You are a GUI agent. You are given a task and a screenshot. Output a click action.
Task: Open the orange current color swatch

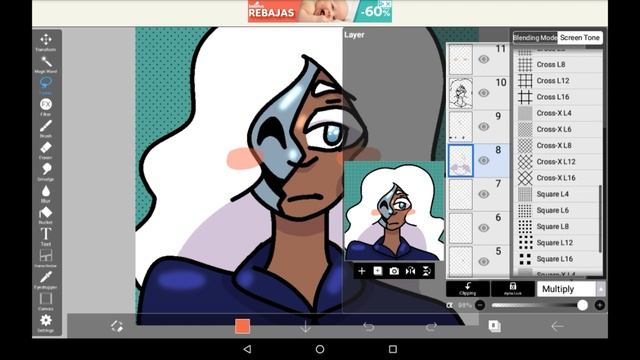point(242,327)
